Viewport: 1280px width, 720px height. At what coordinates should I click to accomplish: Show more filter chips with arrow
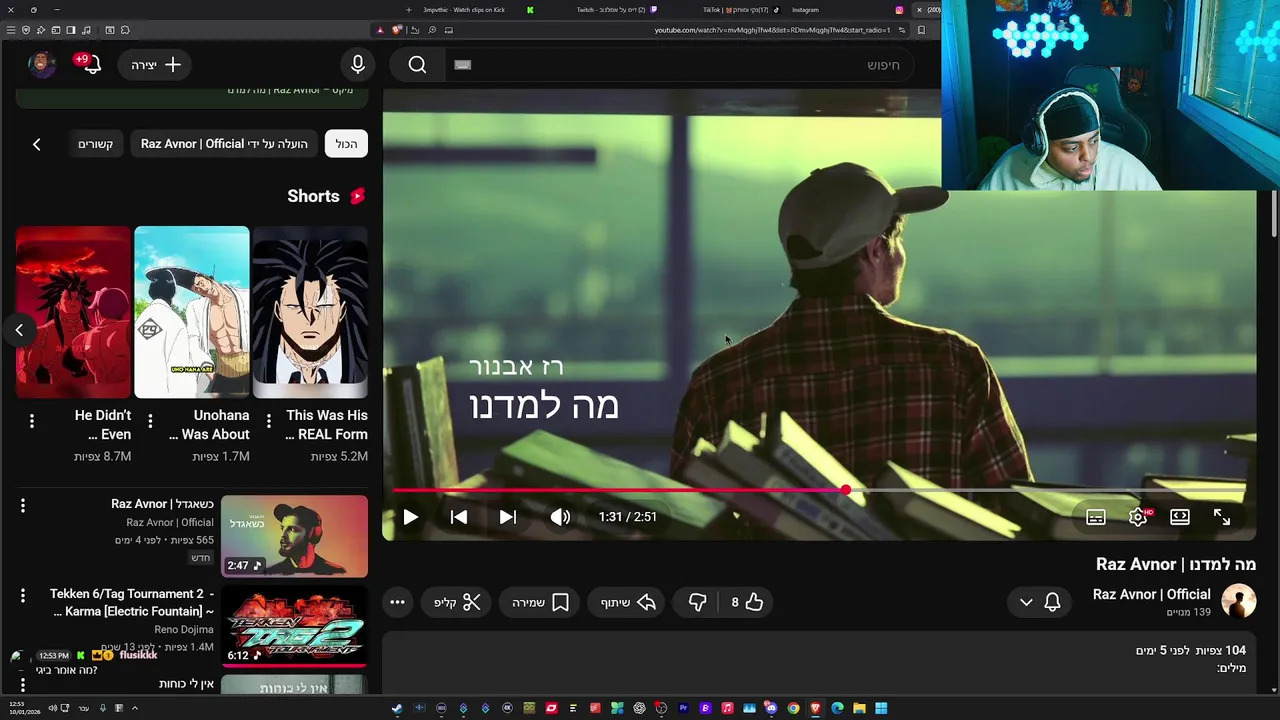click(x=36, y=144)
